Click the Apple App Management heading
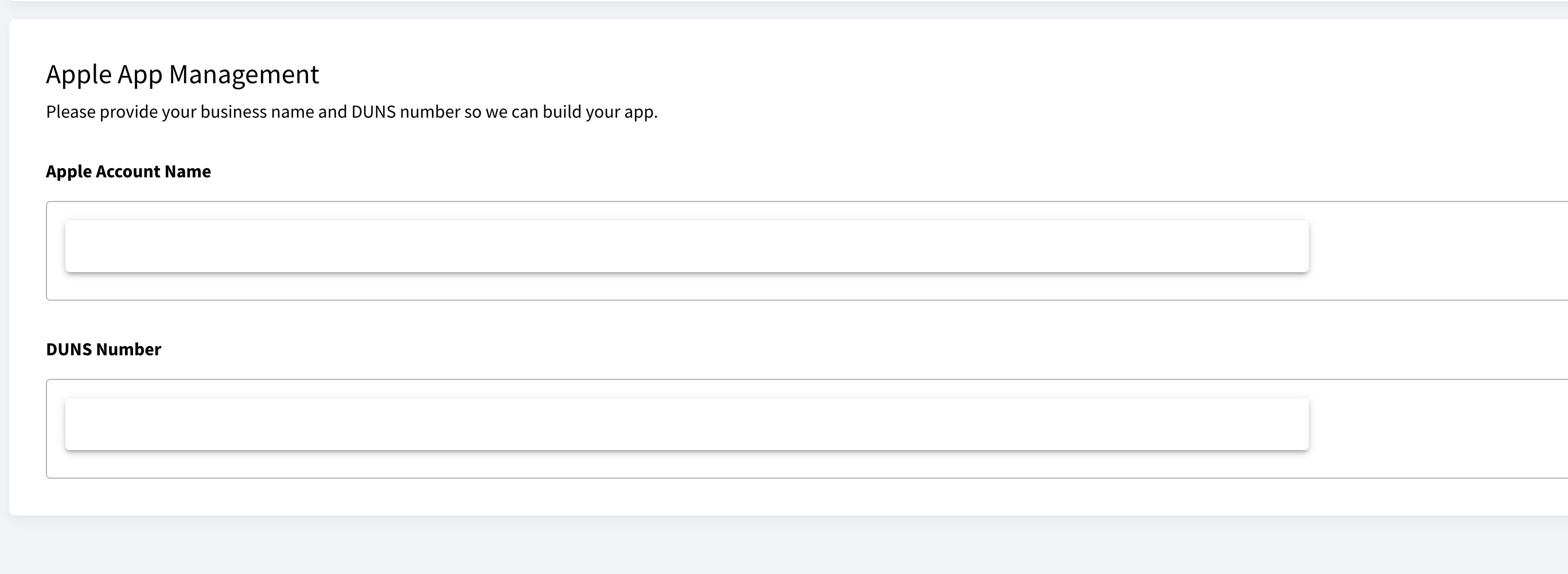The width and height of the screenshot is (1568, 574). point(182,75)
